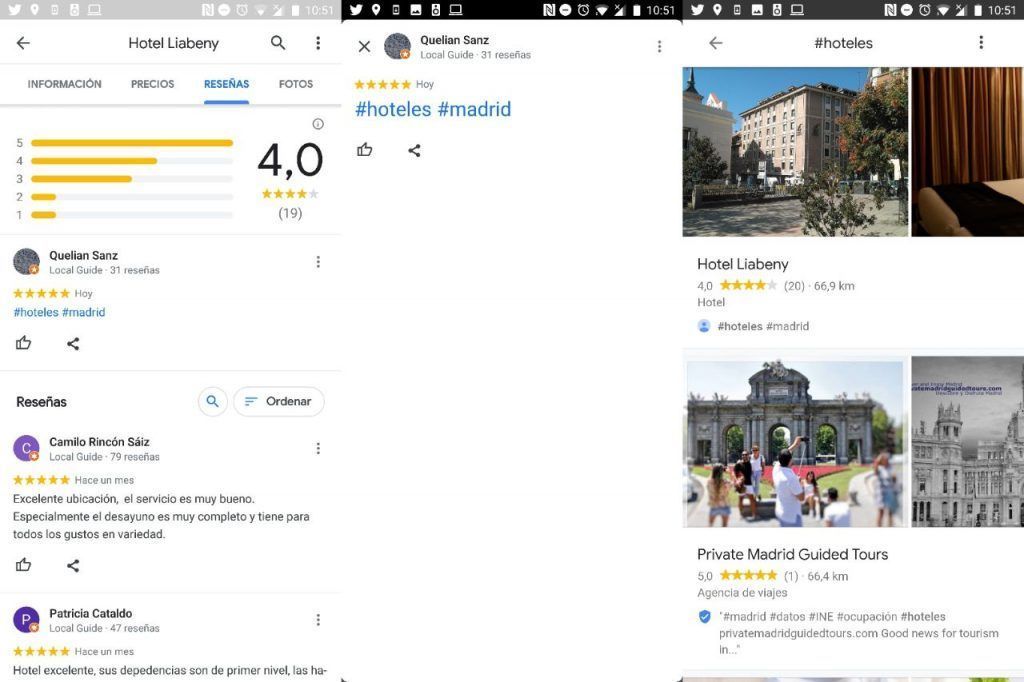Tap alarm clock icon in right status bar

pos(925,10)
